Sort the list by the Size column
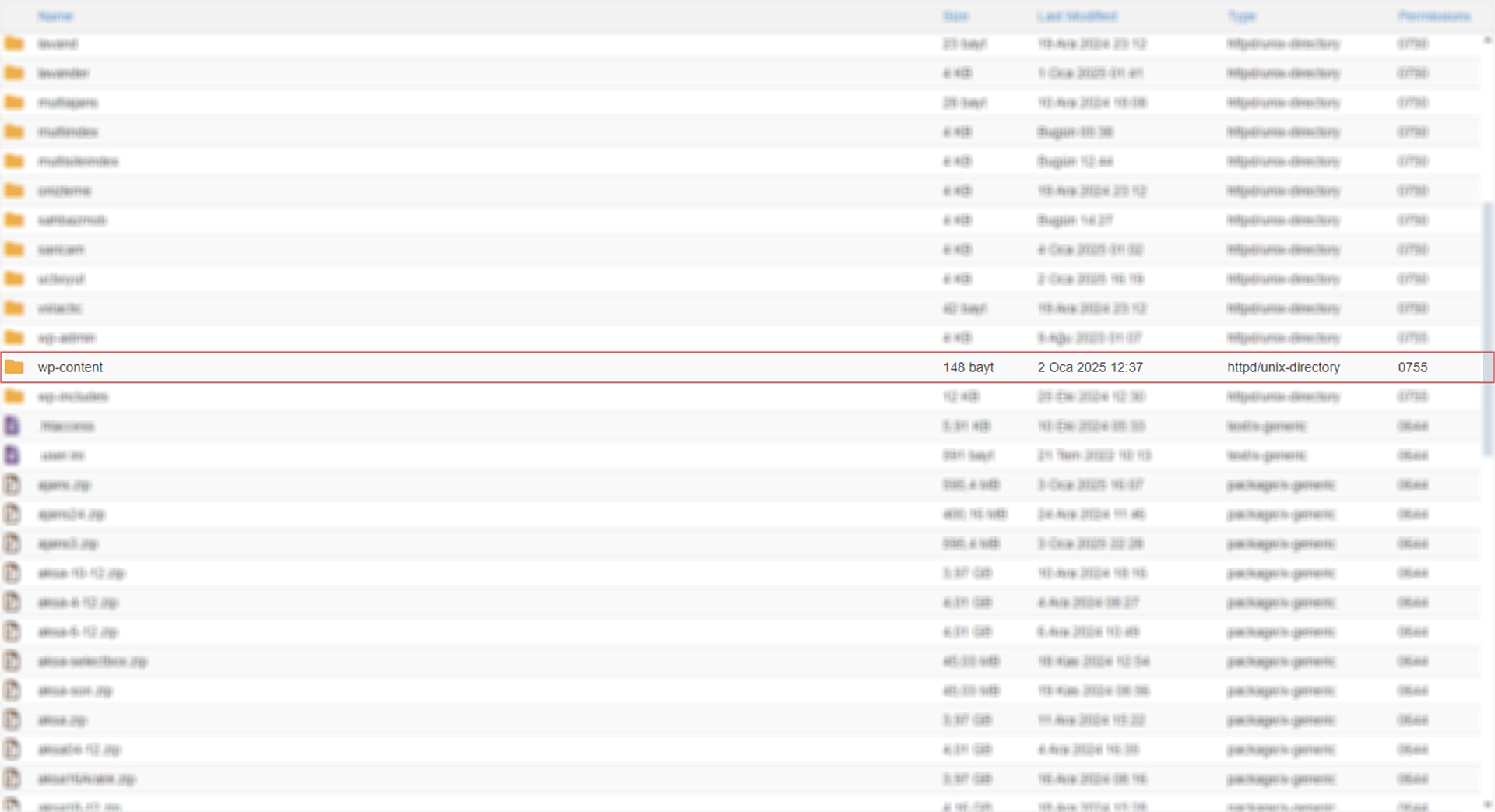Image resolution: width=1495 pixels, height=812 pixels. coord(955,16)
